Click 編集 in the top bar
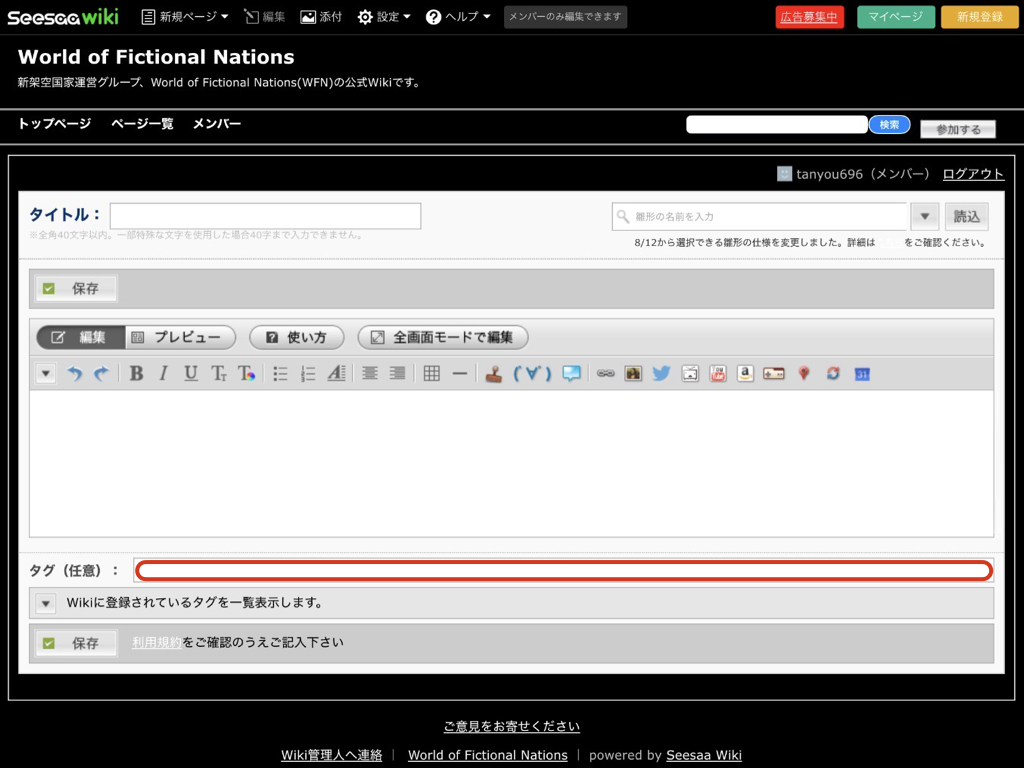Screen dimensions: 1024x768 (x=264, y=17)
